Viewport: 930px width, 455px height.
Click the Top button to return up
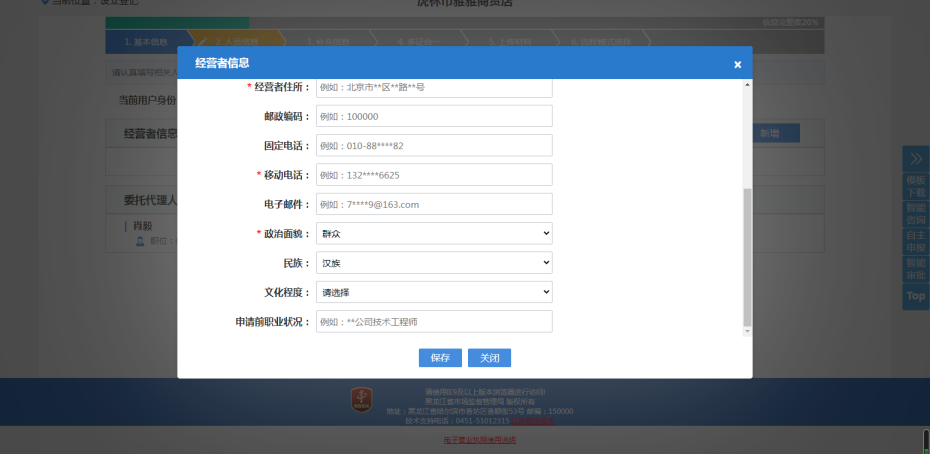pos(916,296)
